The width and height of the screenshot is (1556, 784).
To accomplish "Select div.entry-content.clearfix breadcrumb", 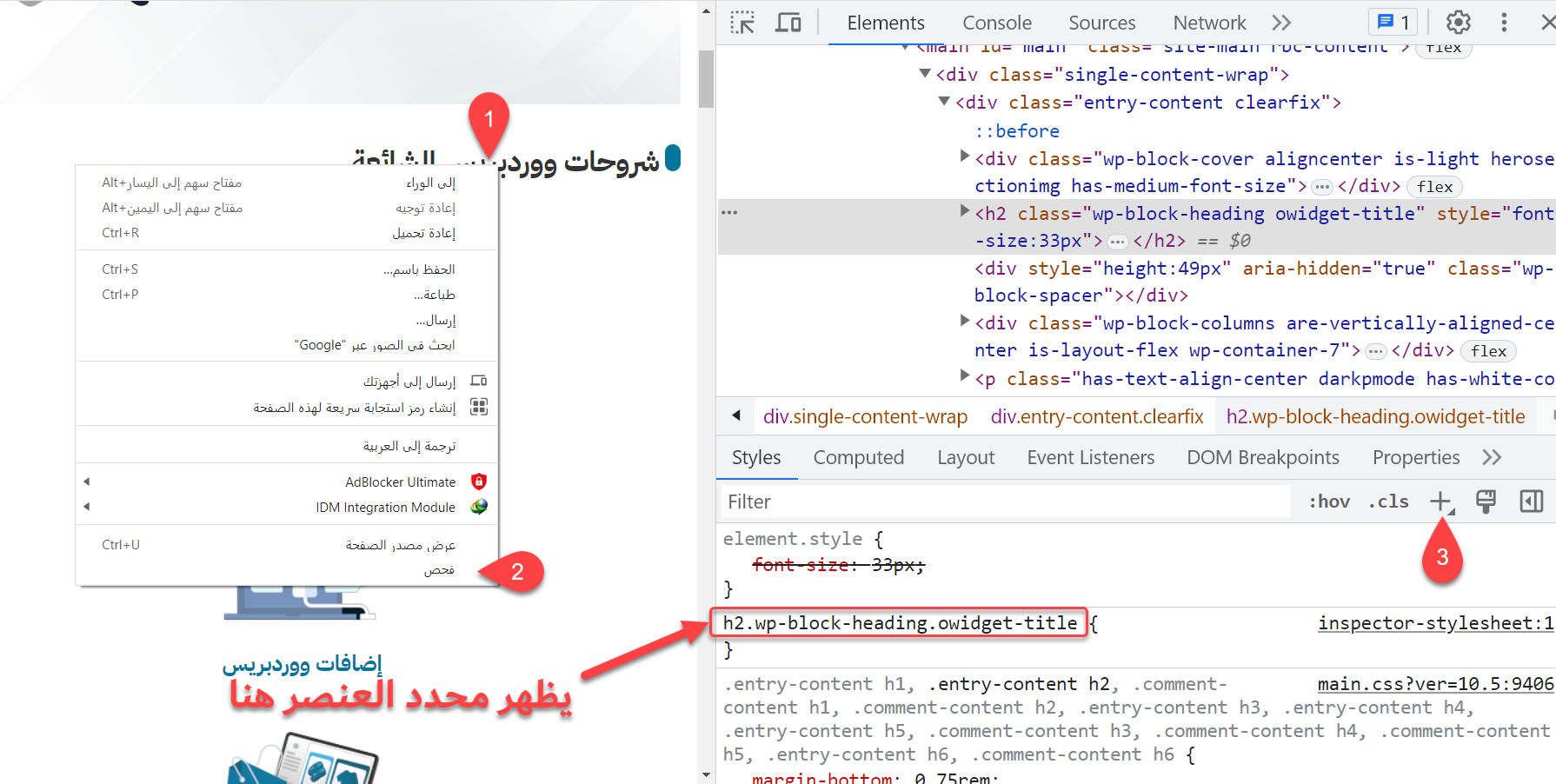I will 1097,416.
